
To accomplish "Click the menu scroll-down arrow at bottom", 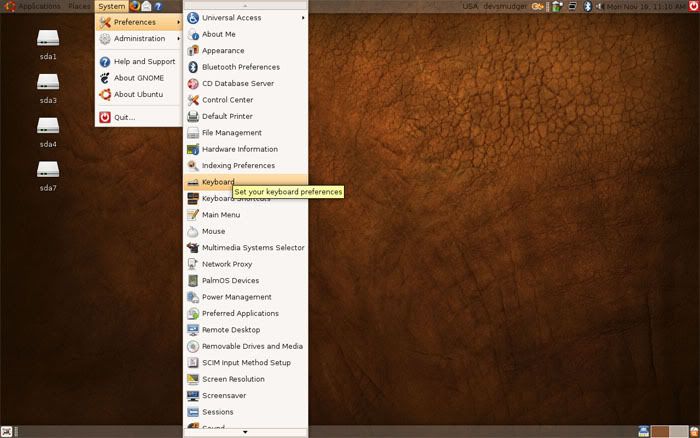I will 245,432.
